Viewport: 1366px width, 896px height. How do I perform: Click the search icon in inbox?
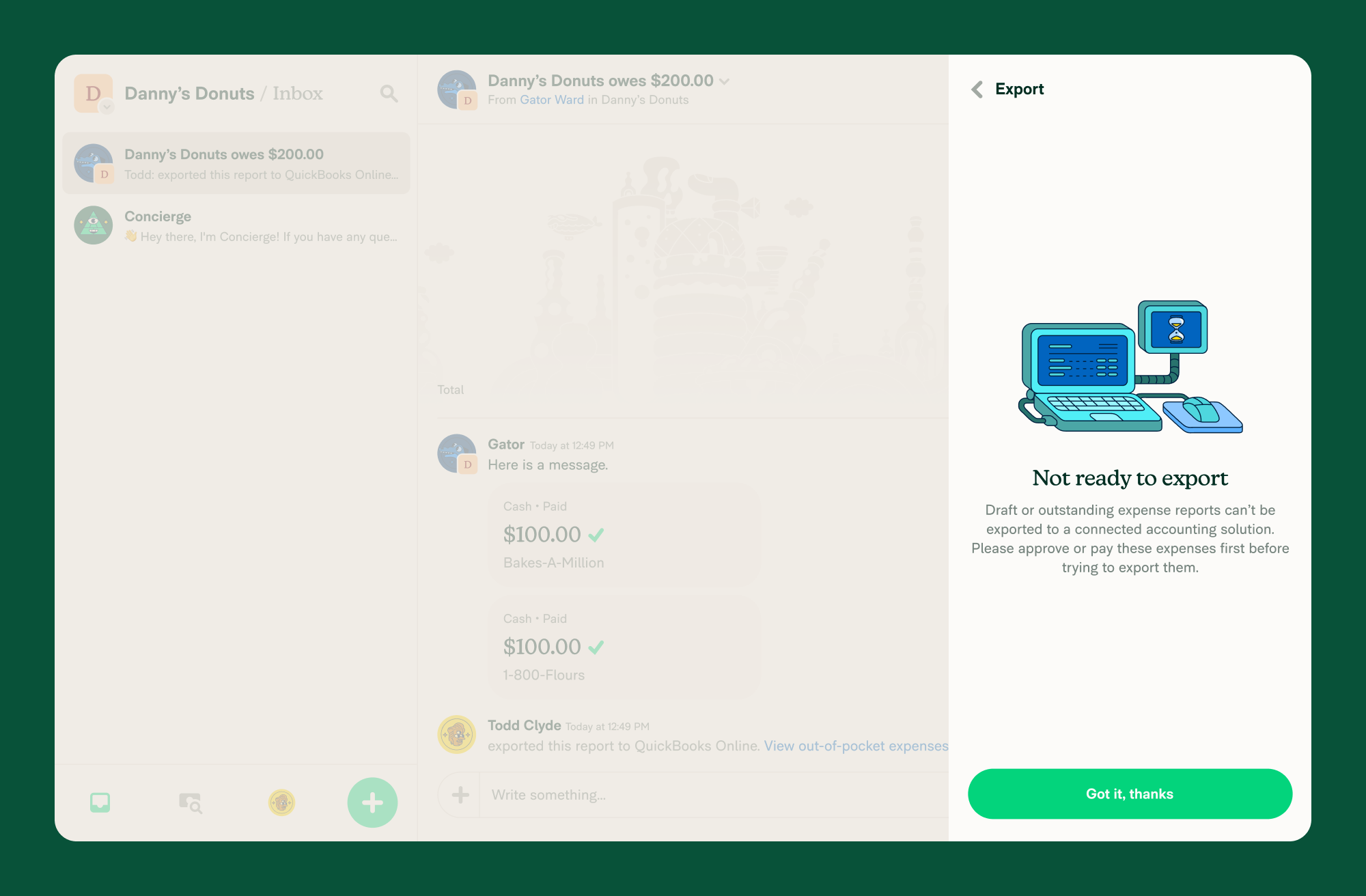pyautogui.click(x=390, y=94)
